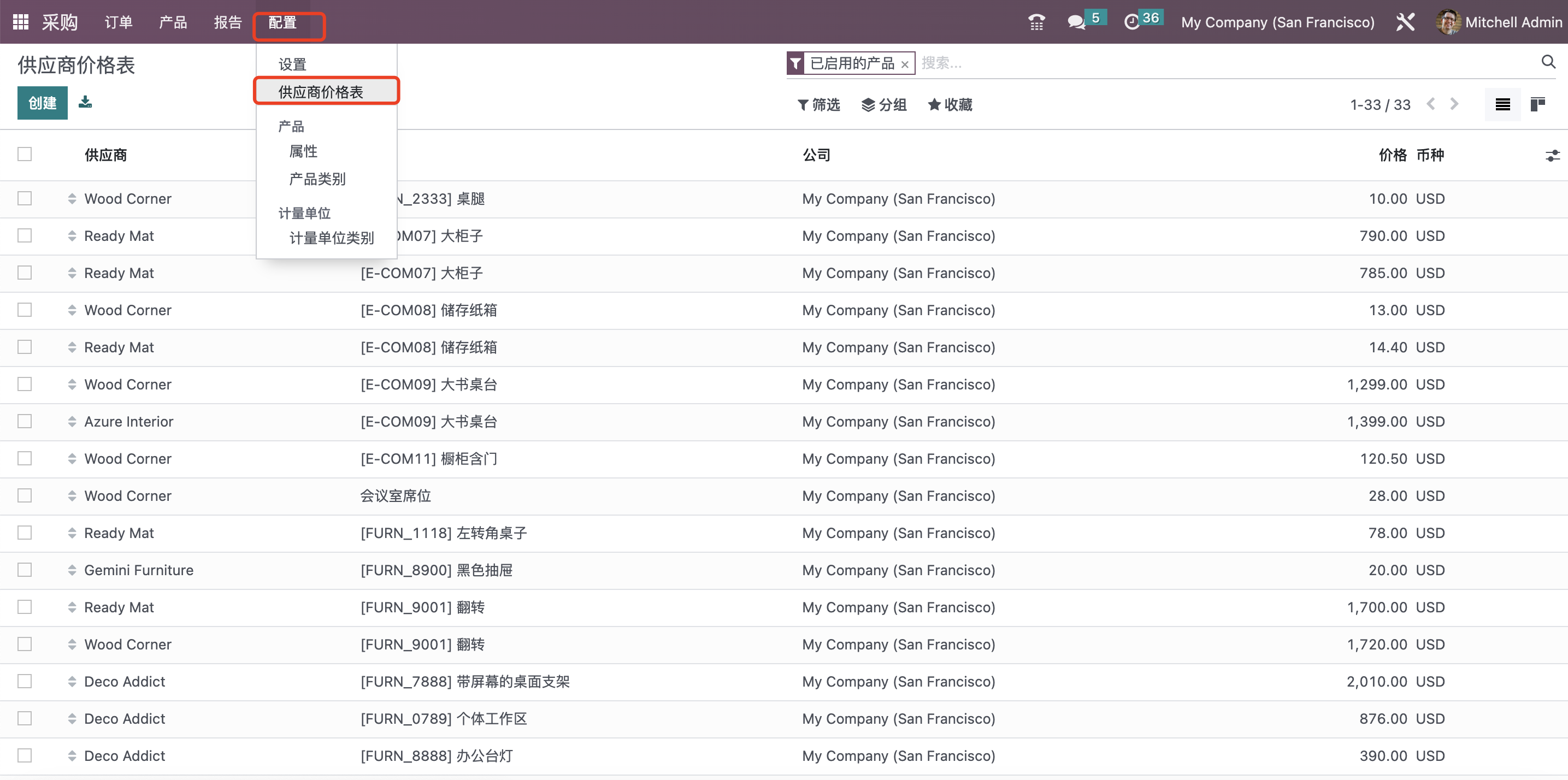Screen dimensions: 1568x780
Task: Check the Gemini Furniture row checkbox
Action: tap(25, 570)
